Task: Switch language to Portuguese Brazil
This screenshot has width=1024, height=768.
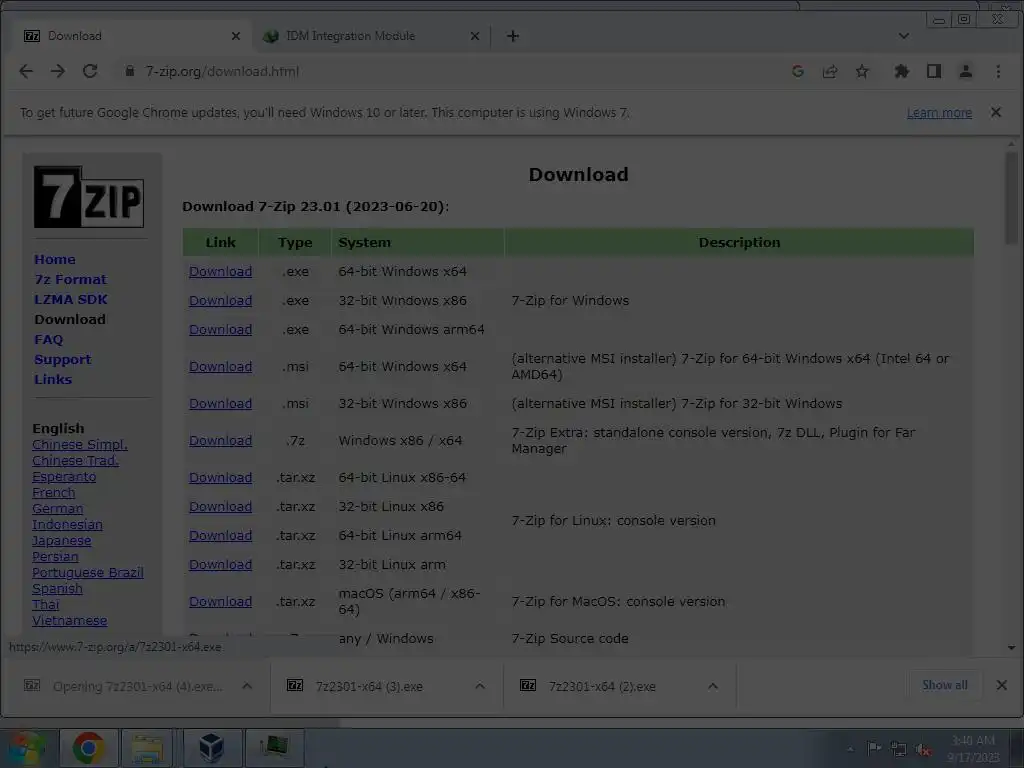Action: pyautogui.click(x=88, y=573)
